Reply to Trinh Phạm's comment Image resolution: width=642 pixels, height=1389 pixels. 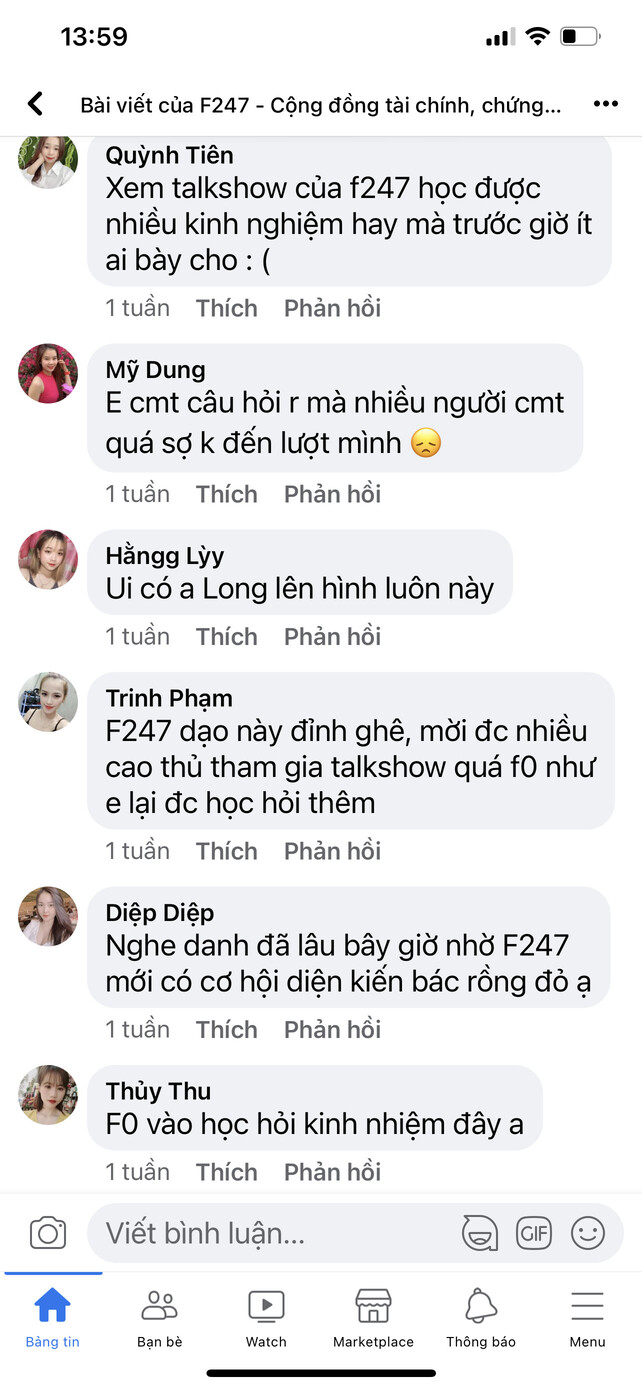coord(333,851)
